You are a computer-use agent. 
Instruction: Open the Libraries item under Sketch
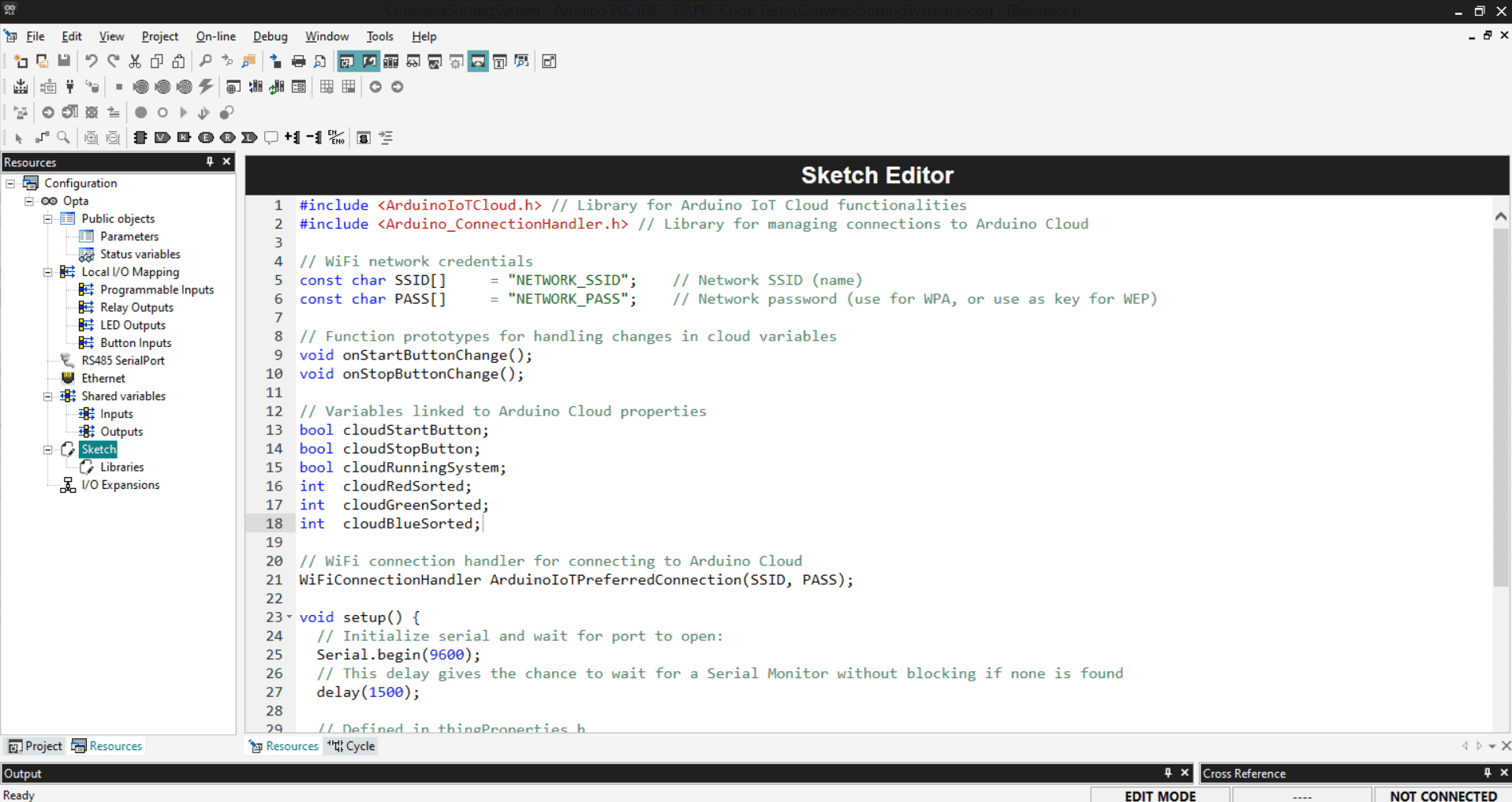(x=121, y=467)
